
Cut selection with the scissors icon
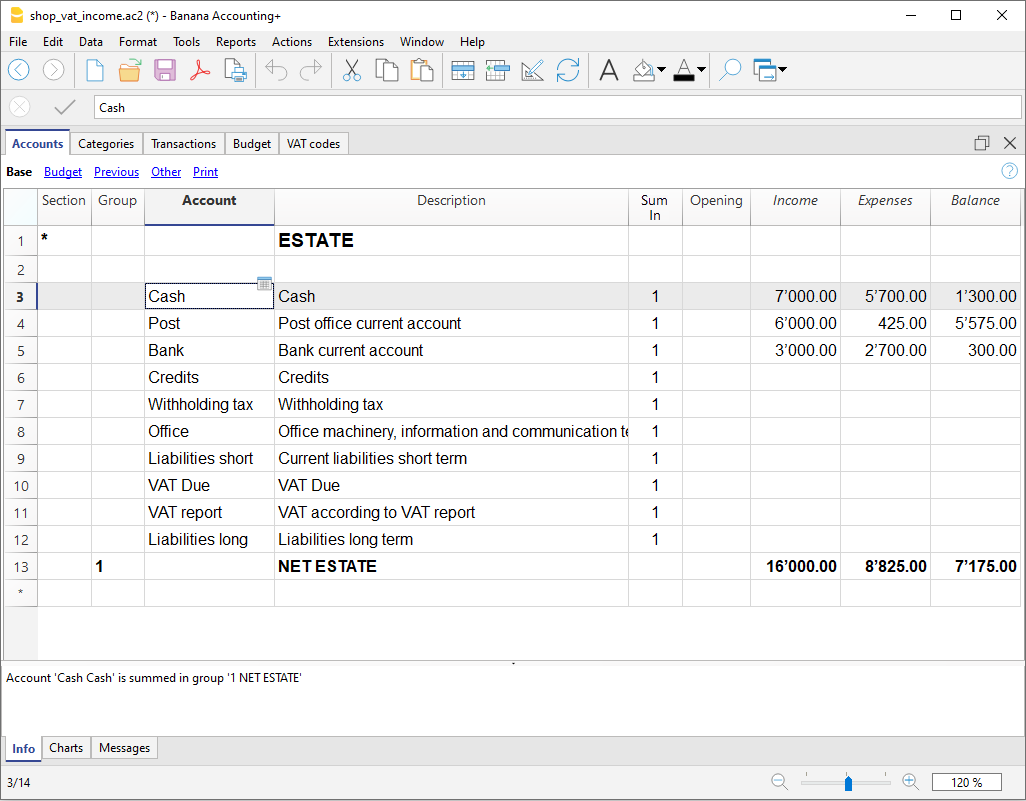[351, 69]
